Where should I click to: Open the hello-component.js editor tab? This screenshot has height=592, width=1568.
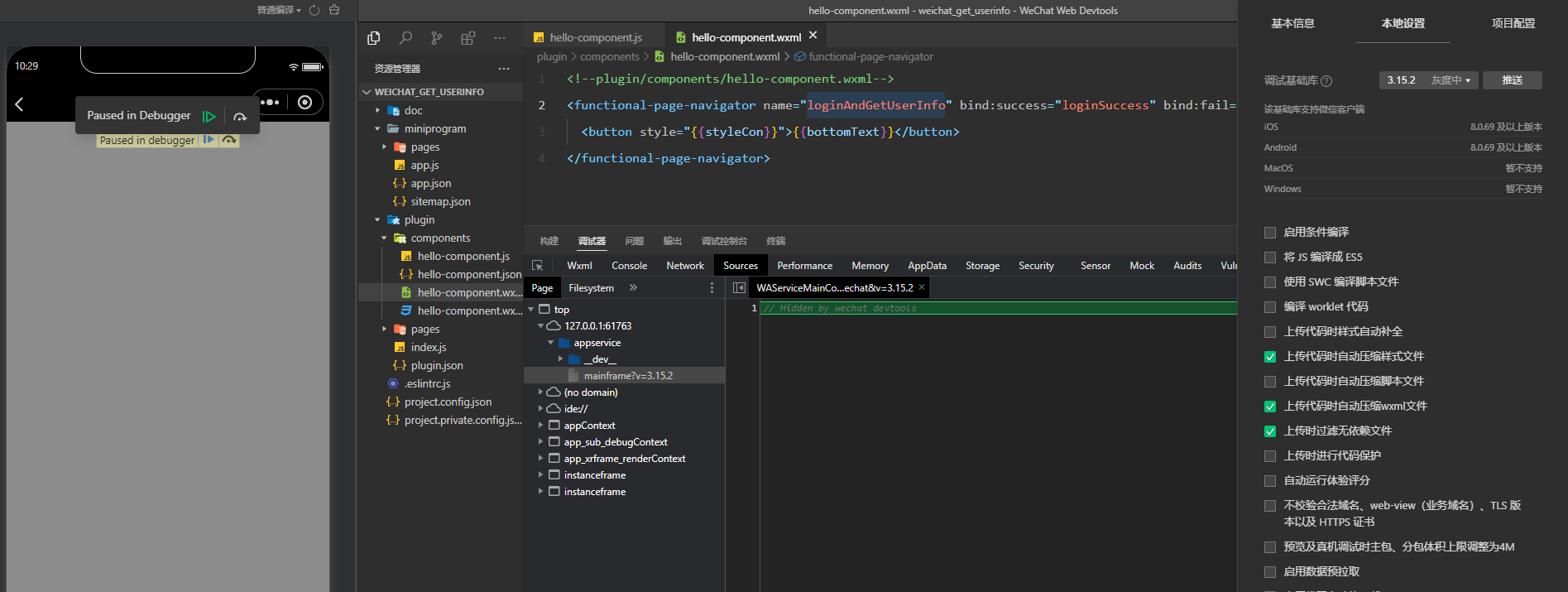pos(595,37)
